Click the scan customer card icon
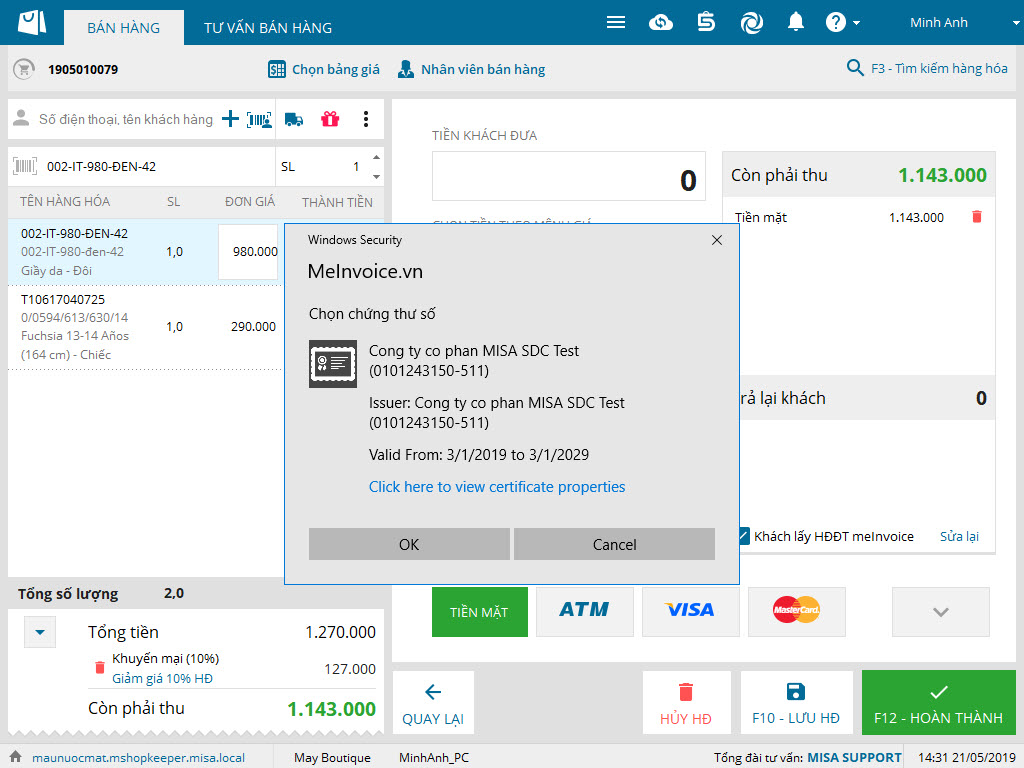Image resolution: width=1024 pixels, height=768 pixels. [x=259, y=120]
